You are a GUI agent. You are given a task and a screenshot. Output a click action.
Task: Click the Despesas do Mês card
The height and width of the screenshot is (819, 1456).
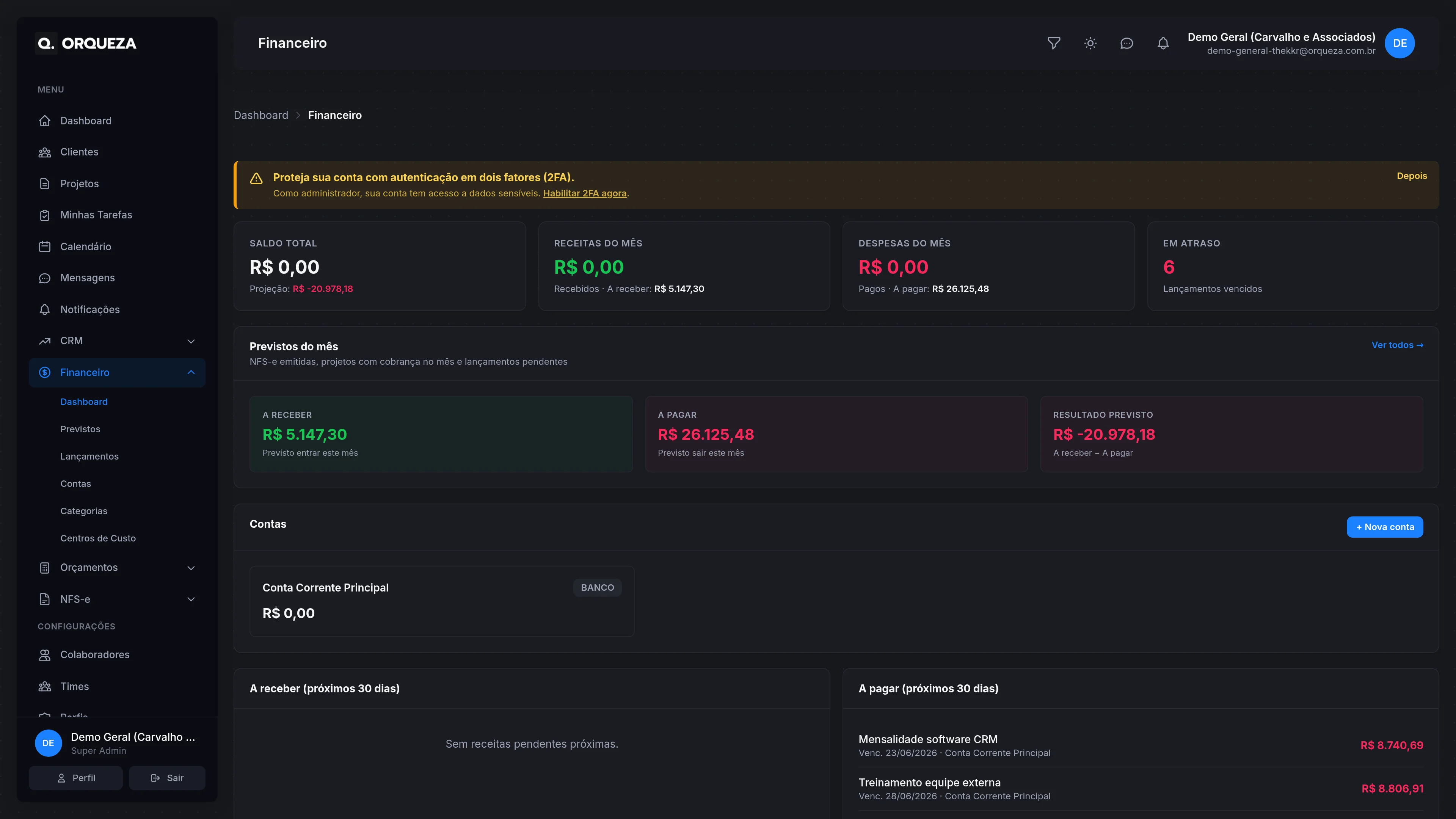[x=988, y=266]
